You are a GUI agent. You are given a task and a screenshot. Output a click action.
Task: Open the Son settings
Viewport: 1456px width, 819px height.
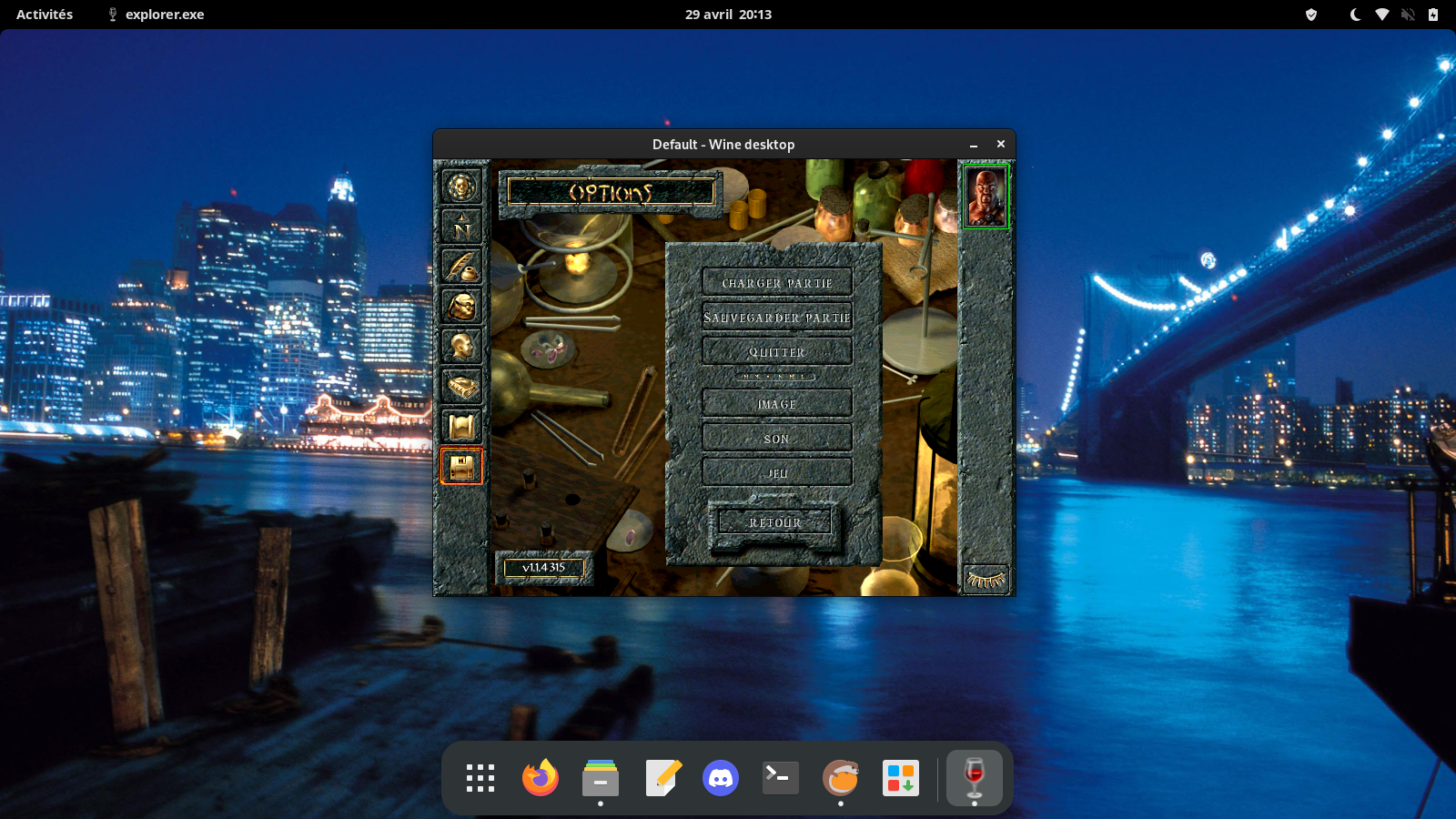(777, 439)
